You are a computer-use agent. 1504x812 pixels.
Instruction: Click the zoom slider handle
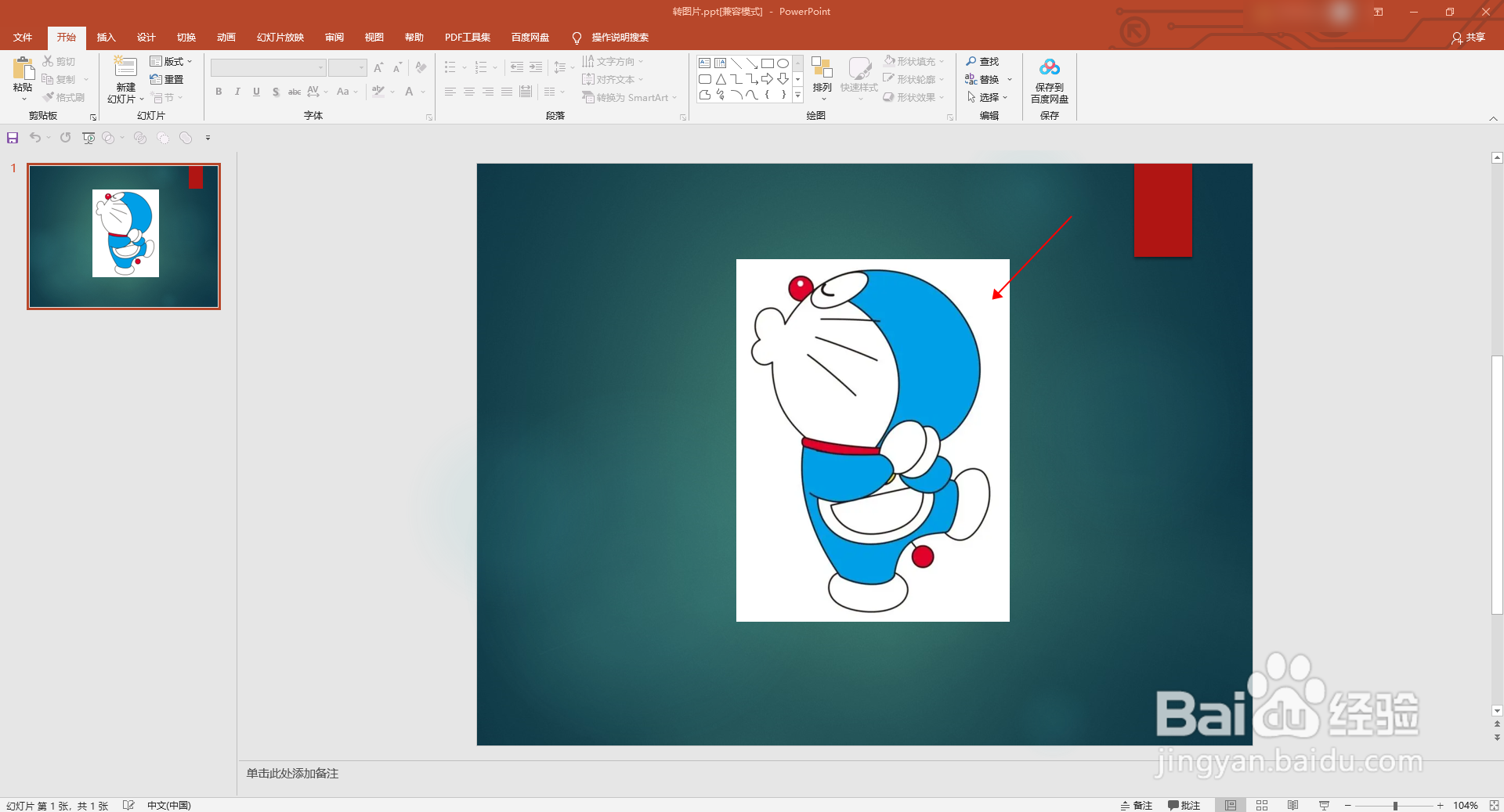point(1395,806)
